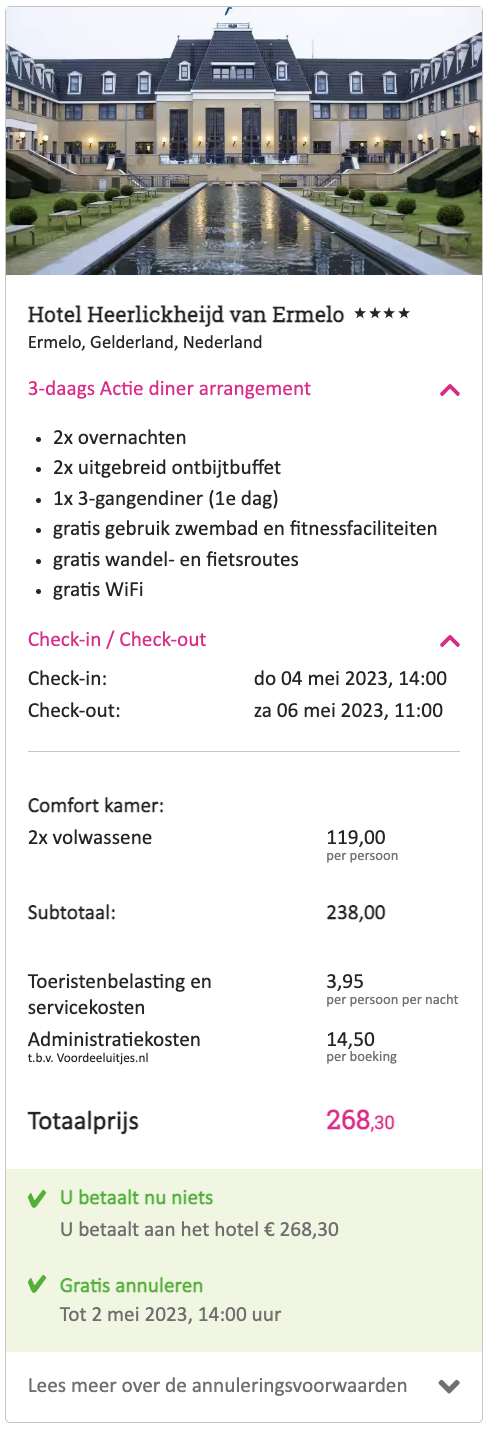Click Ermelo, Gelderland, Nederland location text
This screenshot has height=1436, width=492.
point(145,342)
